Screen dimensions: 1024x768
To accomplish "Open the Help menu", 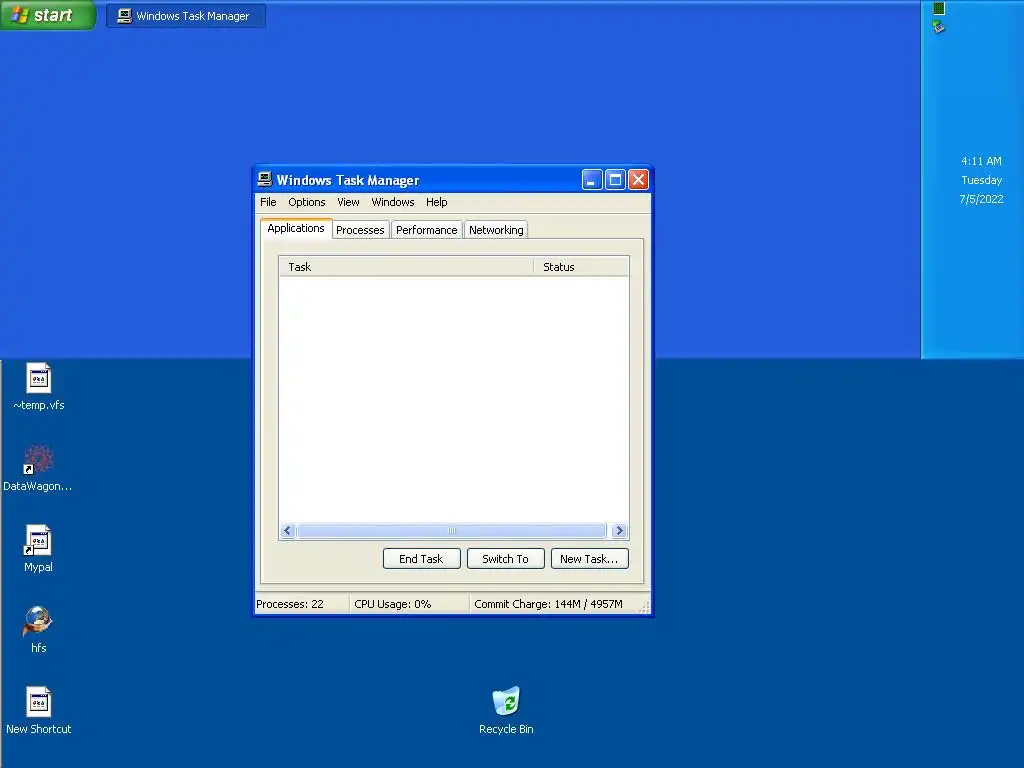I will (436, 202).
